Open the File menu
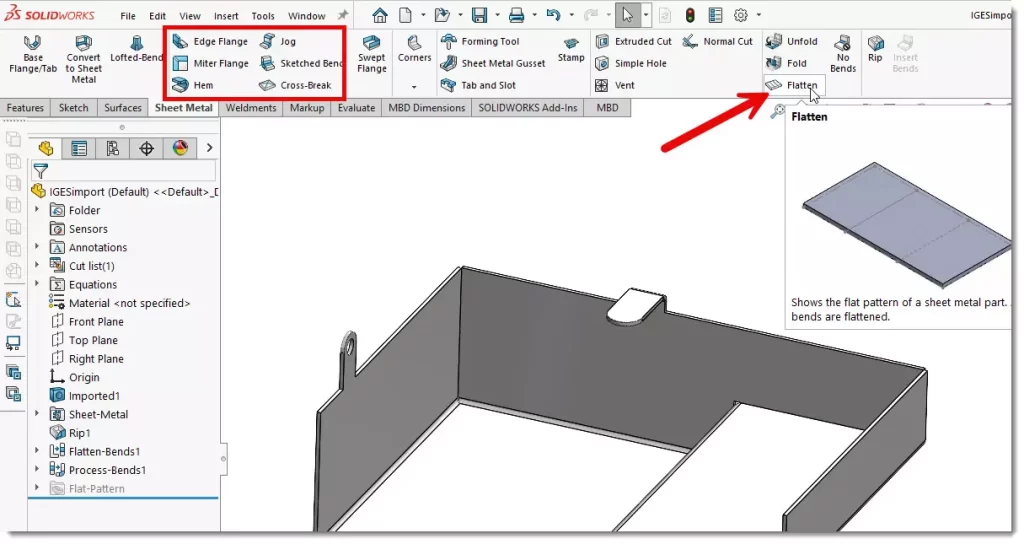Image resolution: width=1024 pixels, height=544 pixels. click(x=128, y=16)
